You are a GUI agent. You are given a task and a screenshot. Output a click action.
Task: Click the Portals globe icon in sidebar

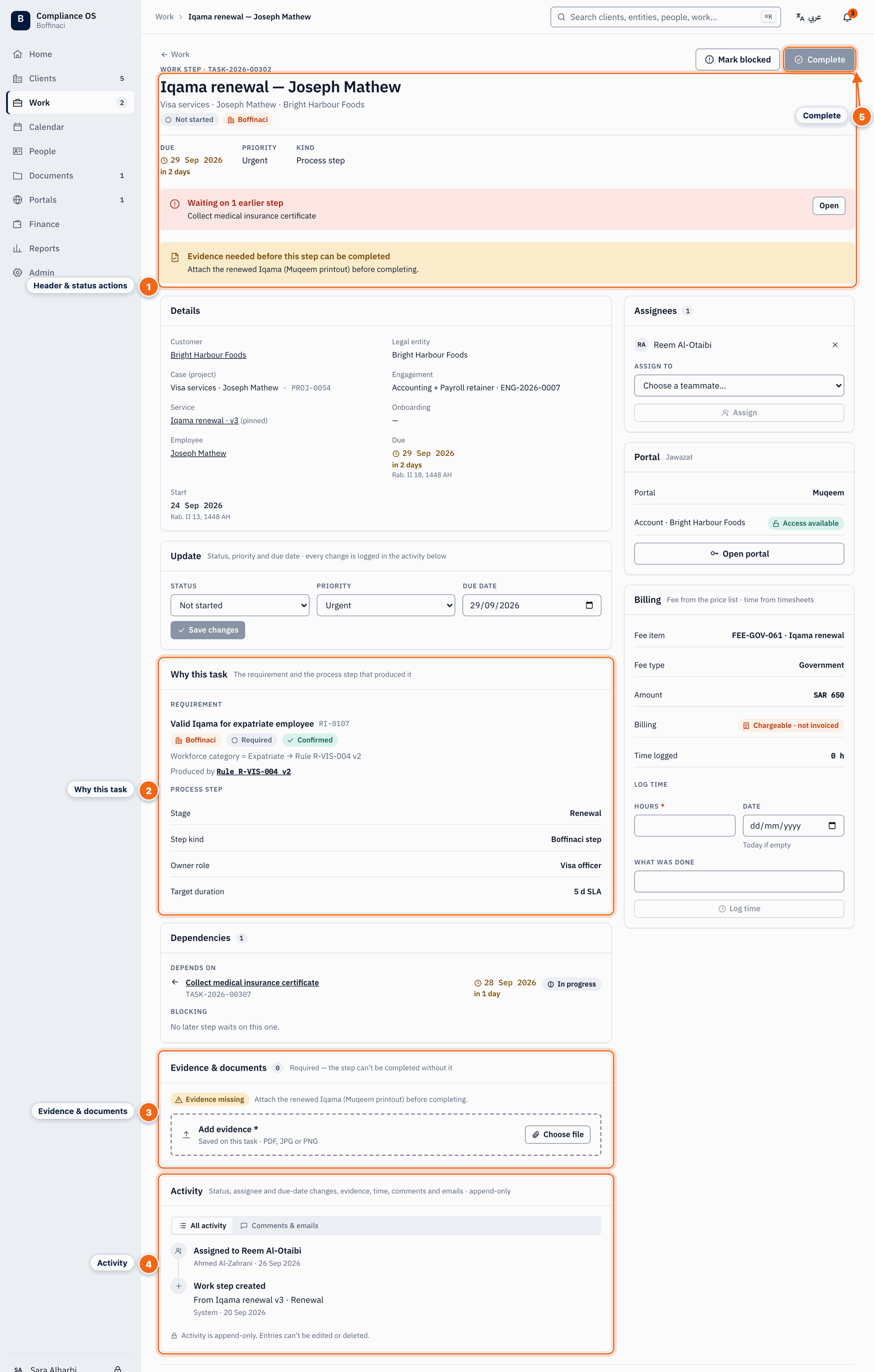coord(17,200)
